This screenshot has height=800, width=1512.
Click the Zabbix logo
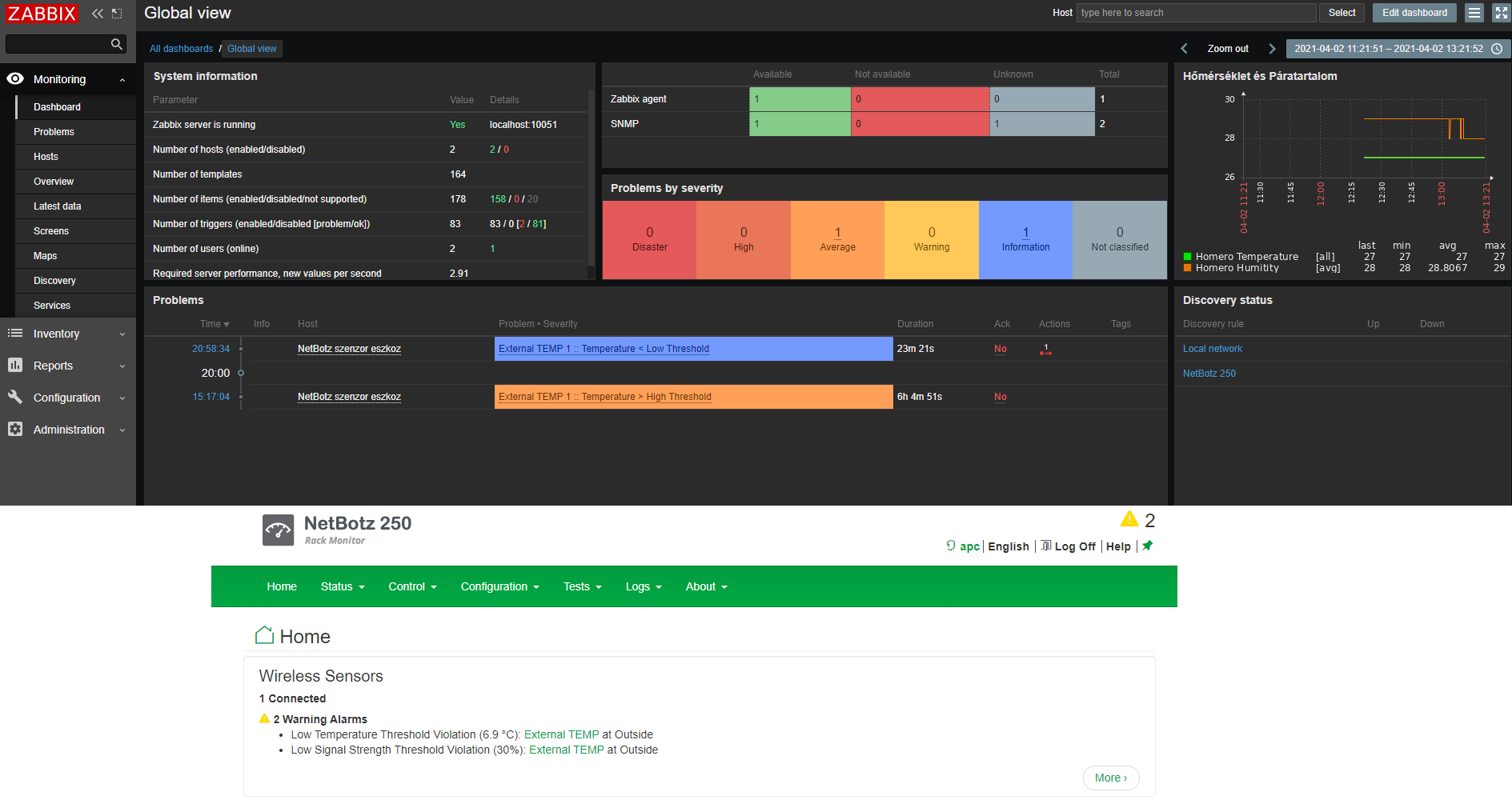(42, 14)
